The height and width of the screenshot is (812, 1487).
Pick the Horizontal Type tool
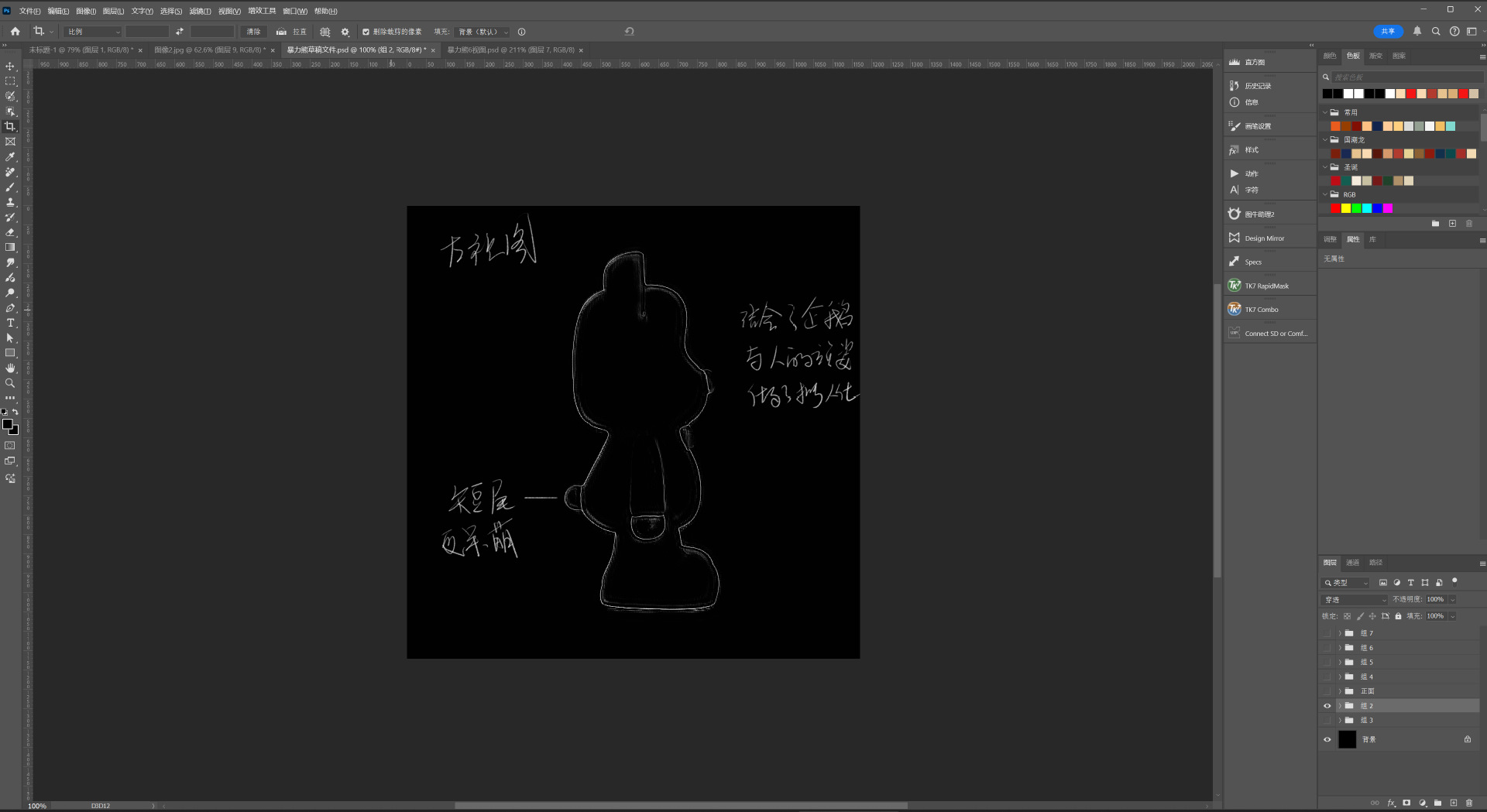pos(10,323)
